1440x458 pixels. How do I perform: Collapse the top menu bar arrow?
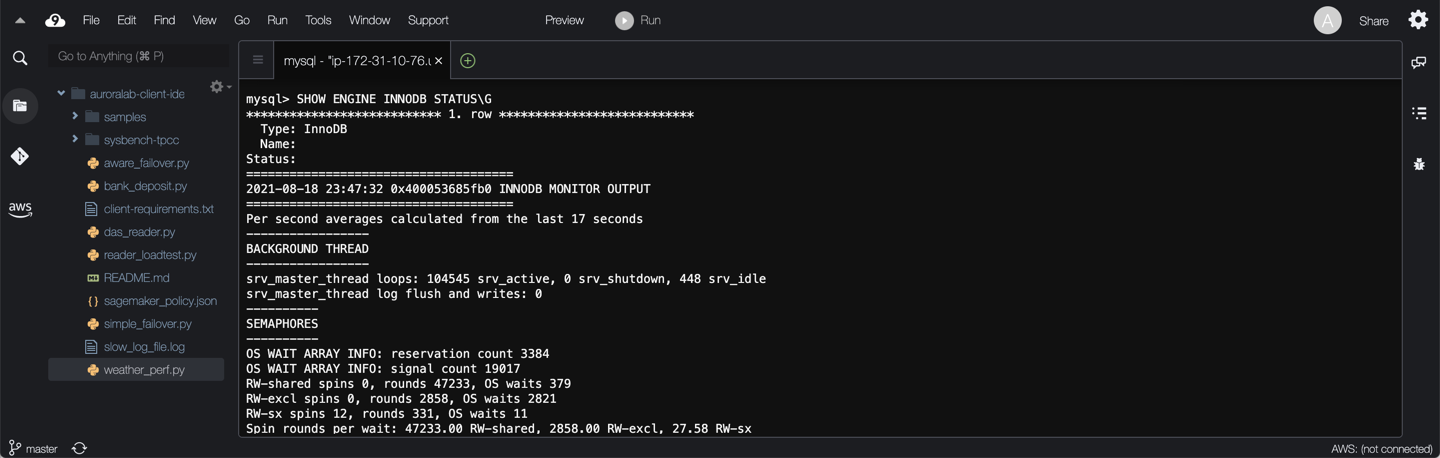pos(20,20)
